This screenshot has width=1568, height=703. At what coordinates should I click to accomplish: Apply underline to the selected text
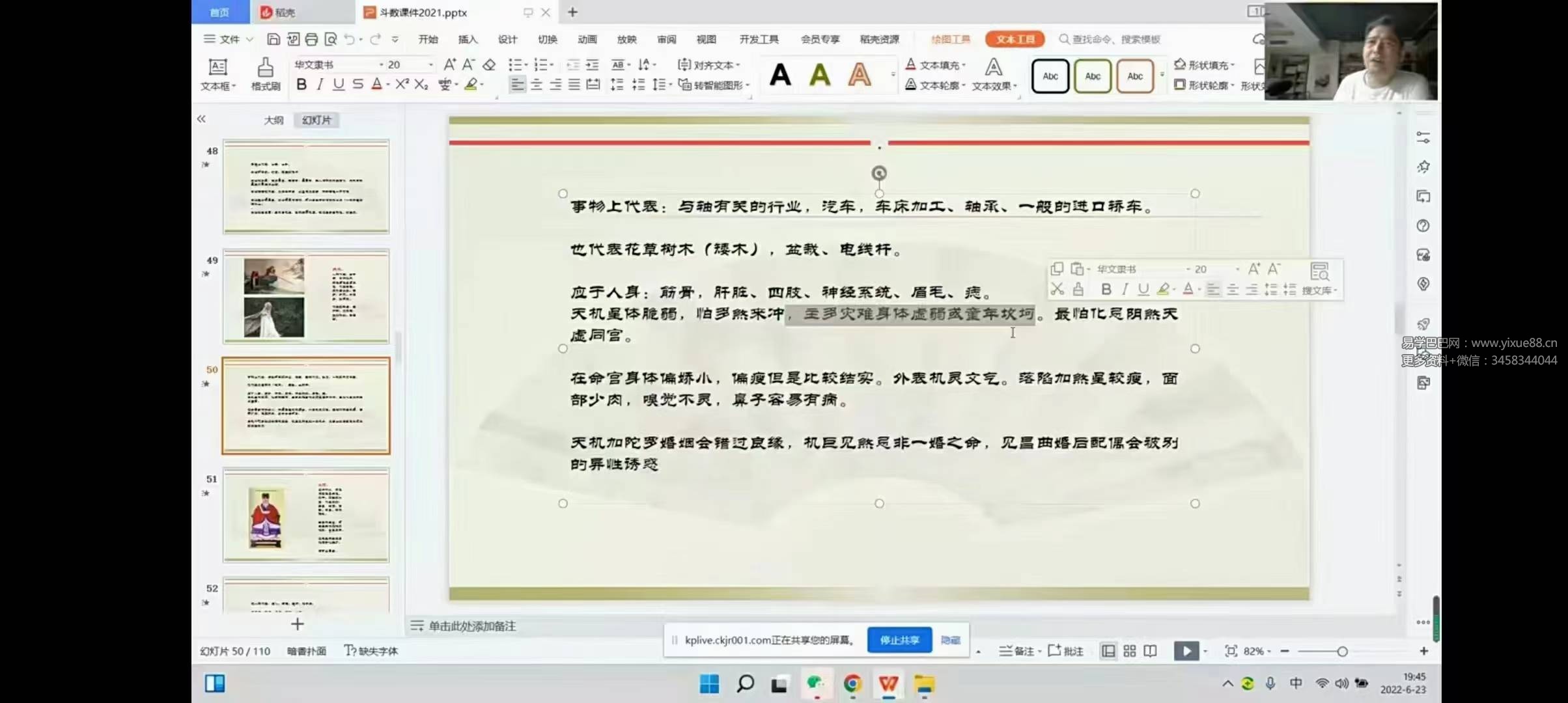338,84
